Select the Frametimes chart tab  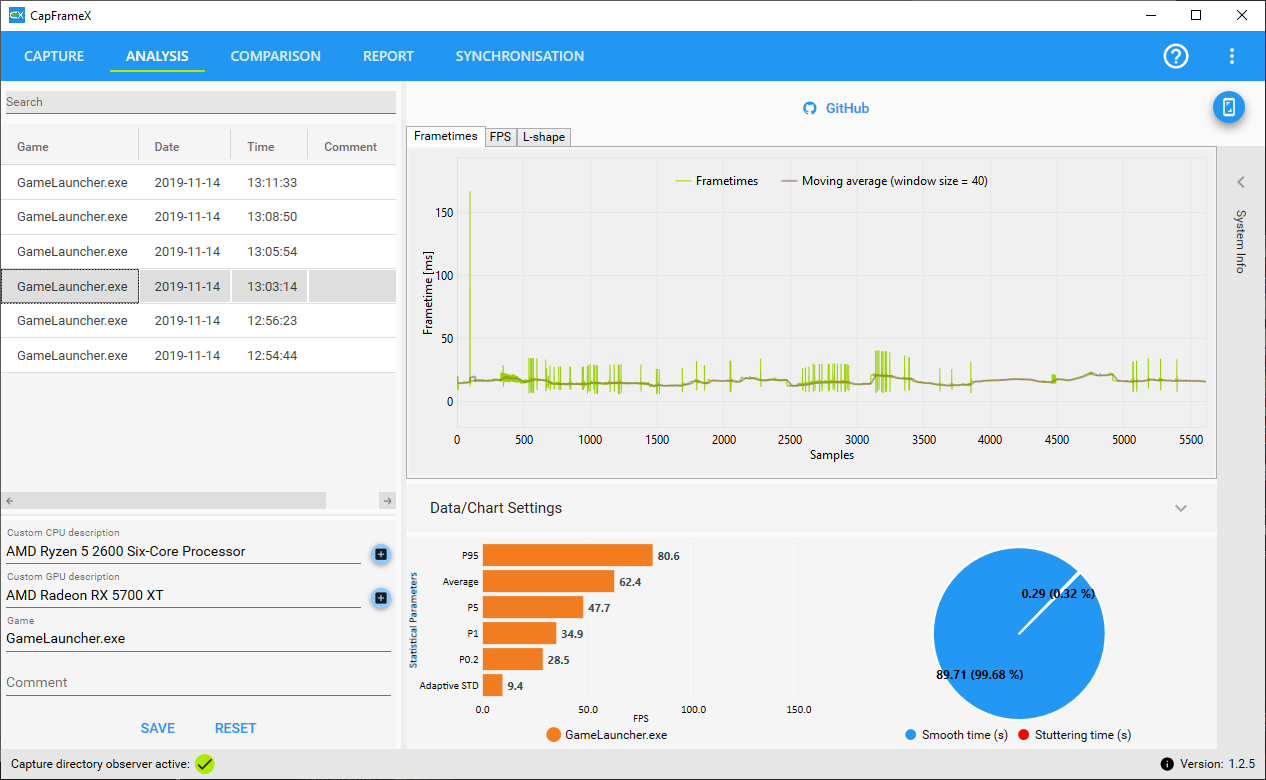tap(446, 136)
